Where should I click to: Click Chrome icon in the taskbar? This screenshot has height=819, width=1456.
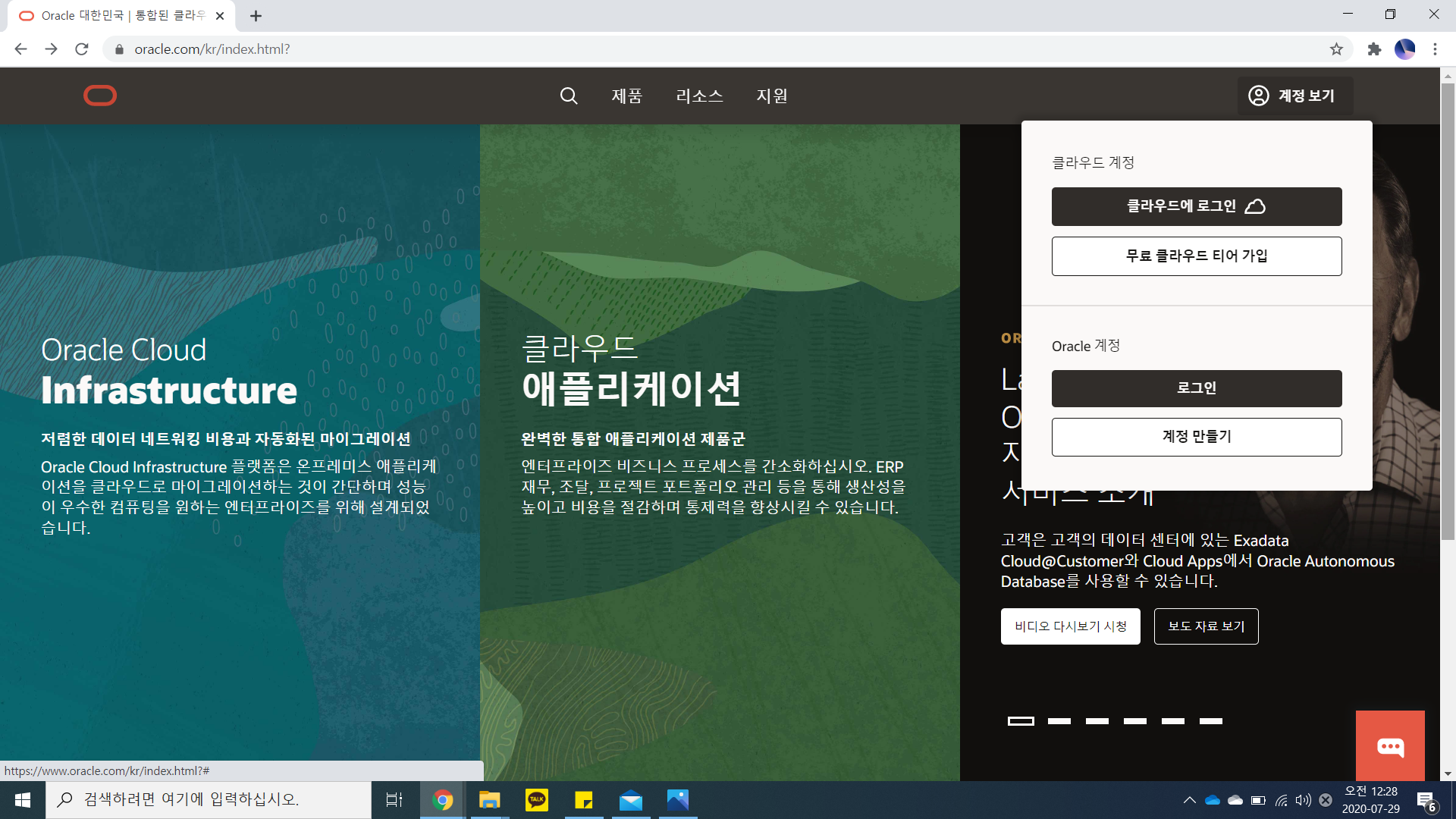443,800
